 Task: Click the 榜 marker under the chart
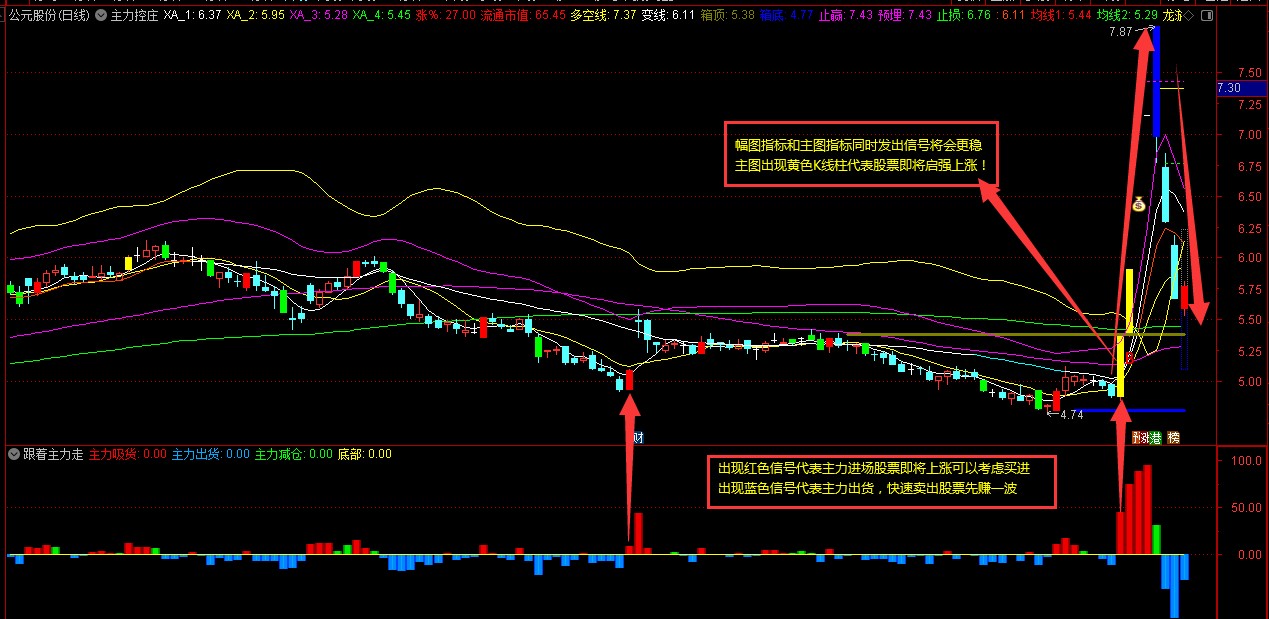1173,437
